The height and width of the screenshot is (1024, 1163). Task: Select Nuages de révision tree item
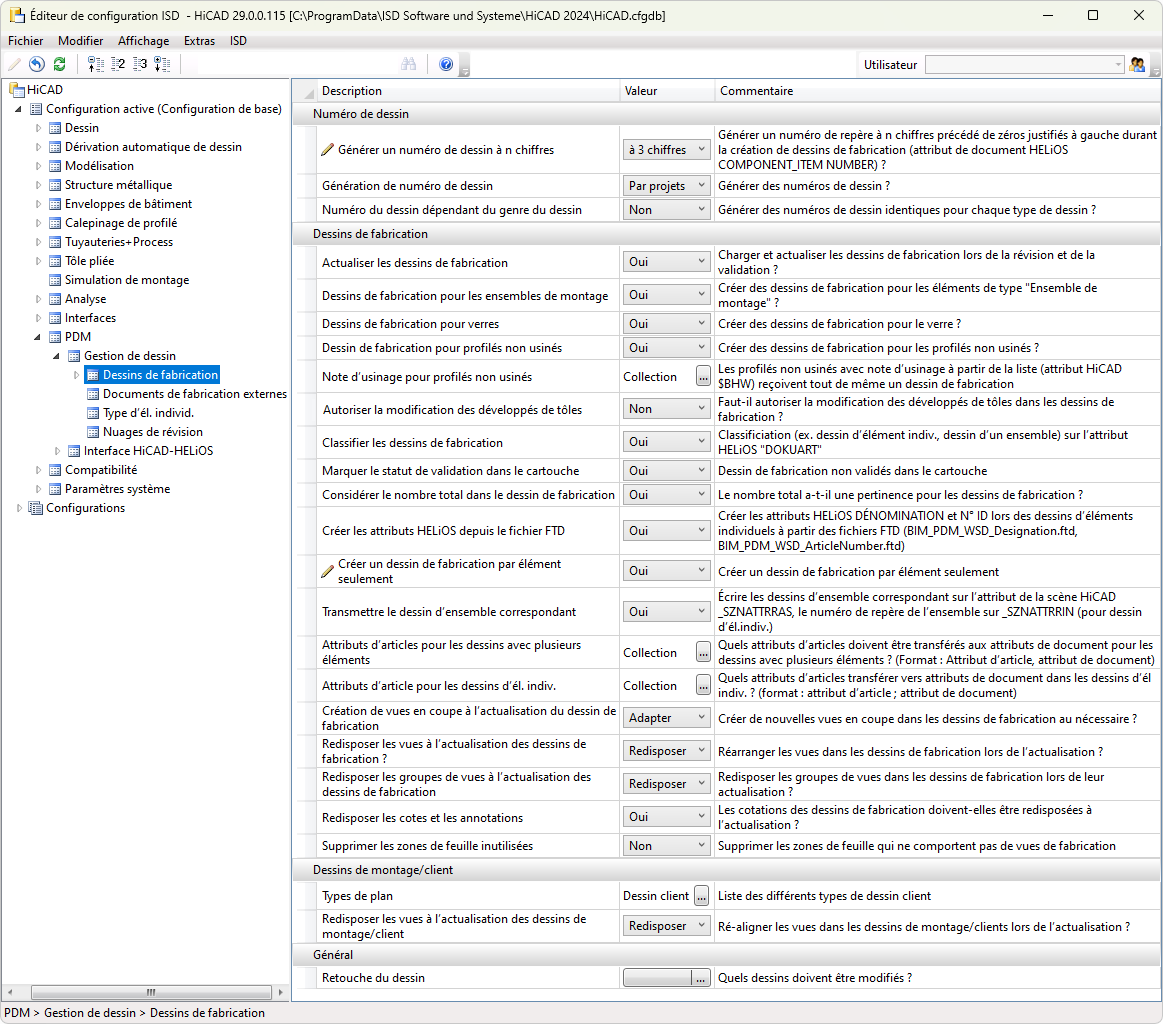click(x=152, y=432)
